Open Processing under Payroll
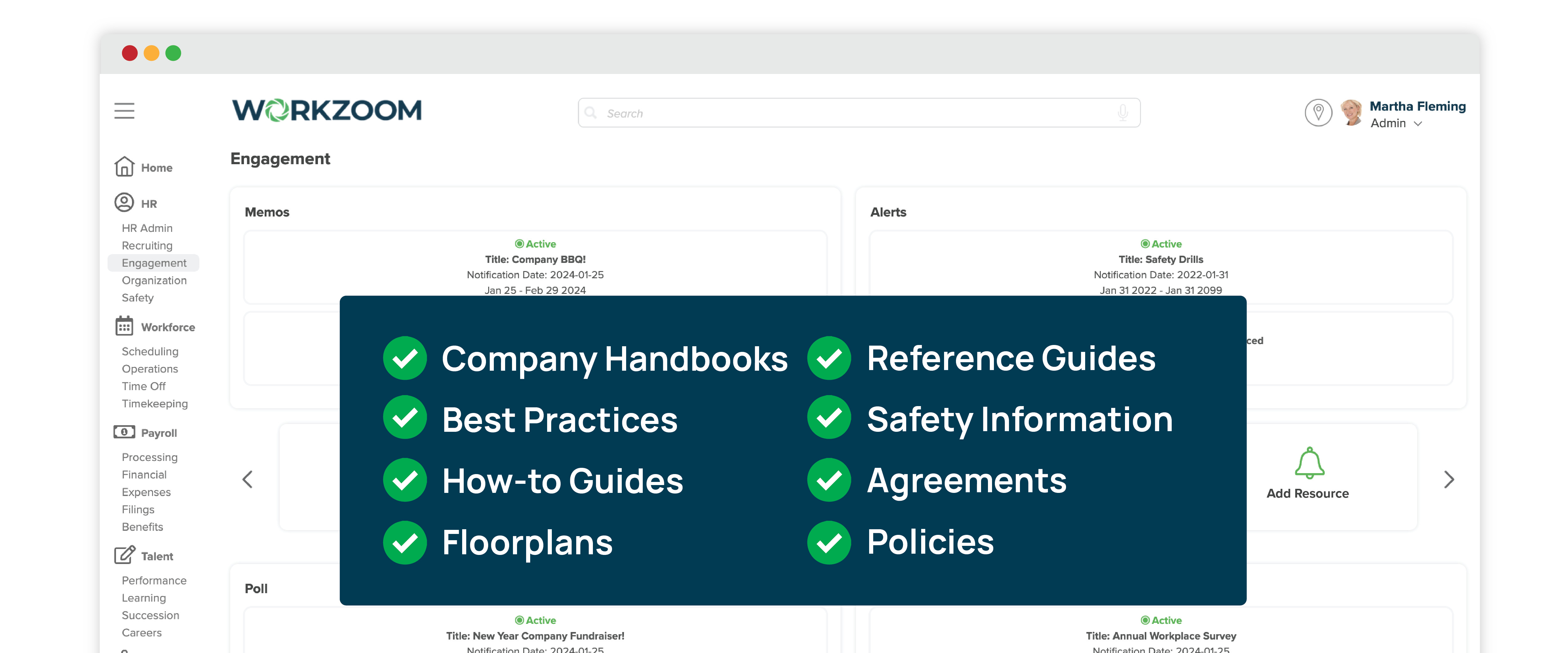Image resolution: width=1568 pixels, height=653 pixels. pyautogui.click(x=150, y=458)
